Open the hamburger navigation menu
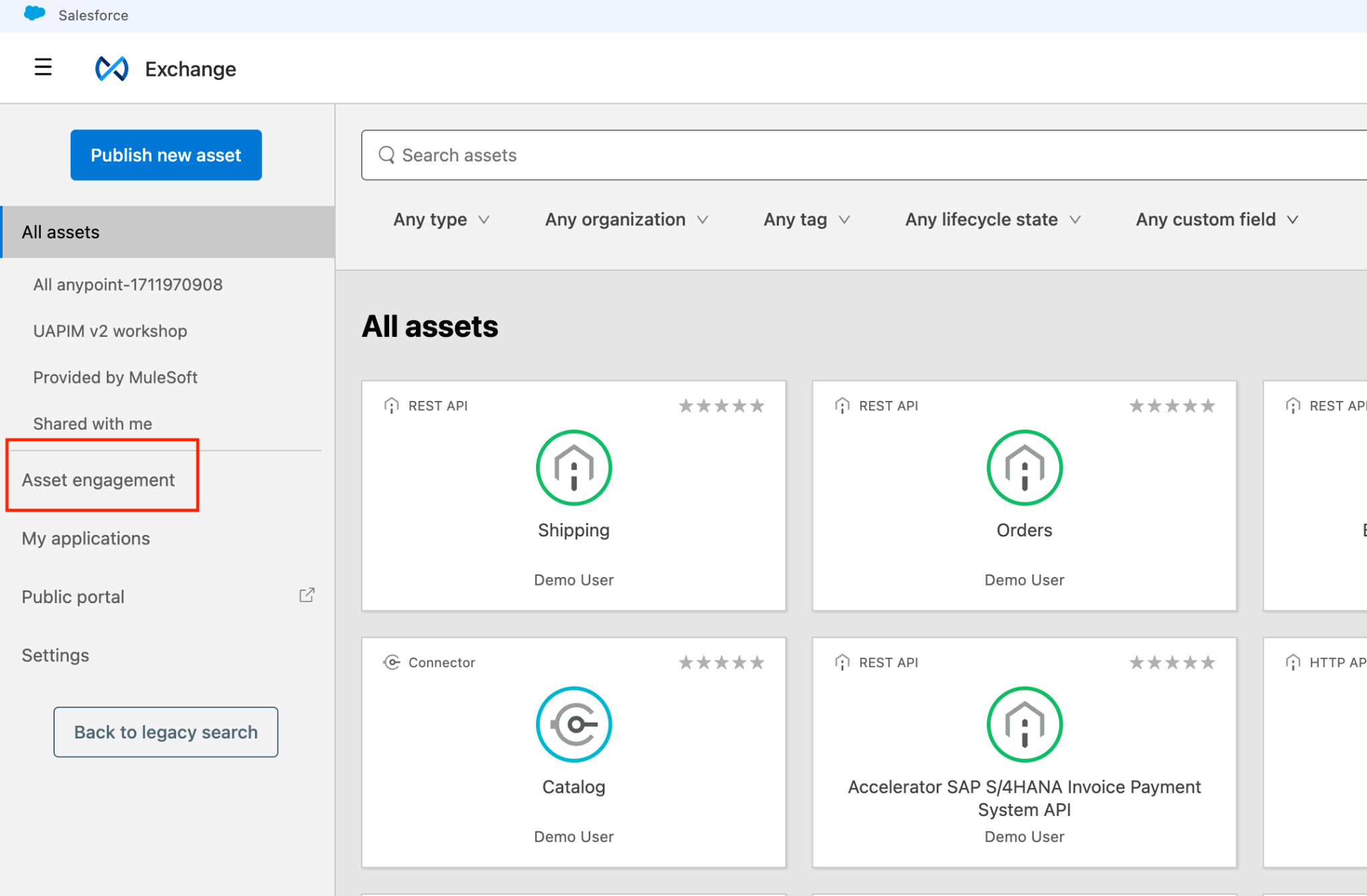Image resolution: width=1367 pixels, height=896 pixels. 43,67
